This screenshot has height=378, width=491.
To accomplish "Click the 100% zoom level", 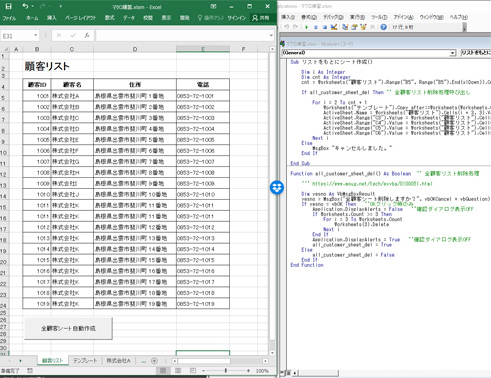I will coord(262,371).
